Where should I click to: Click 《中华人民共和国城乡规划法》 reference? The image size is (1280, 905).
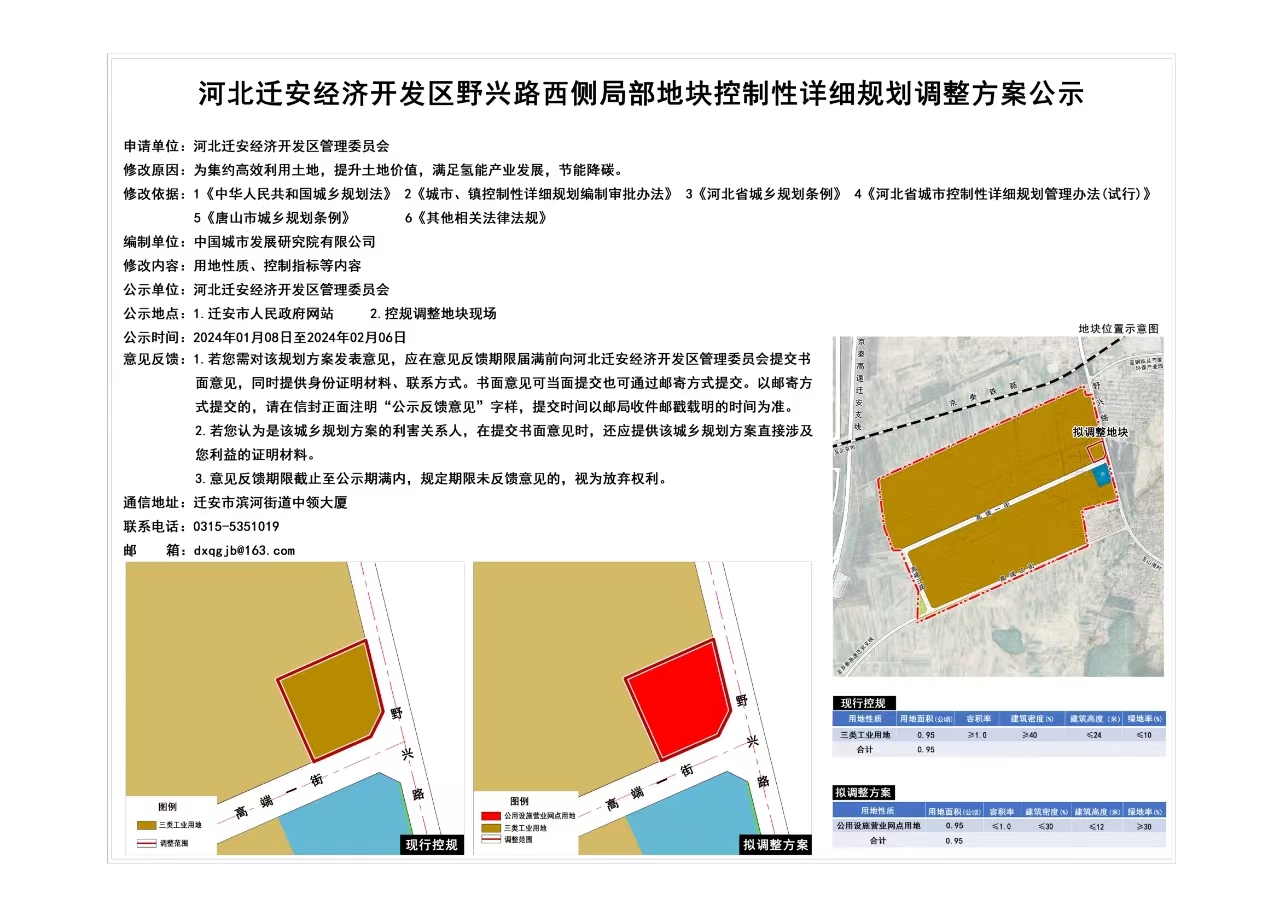(295, 193)
